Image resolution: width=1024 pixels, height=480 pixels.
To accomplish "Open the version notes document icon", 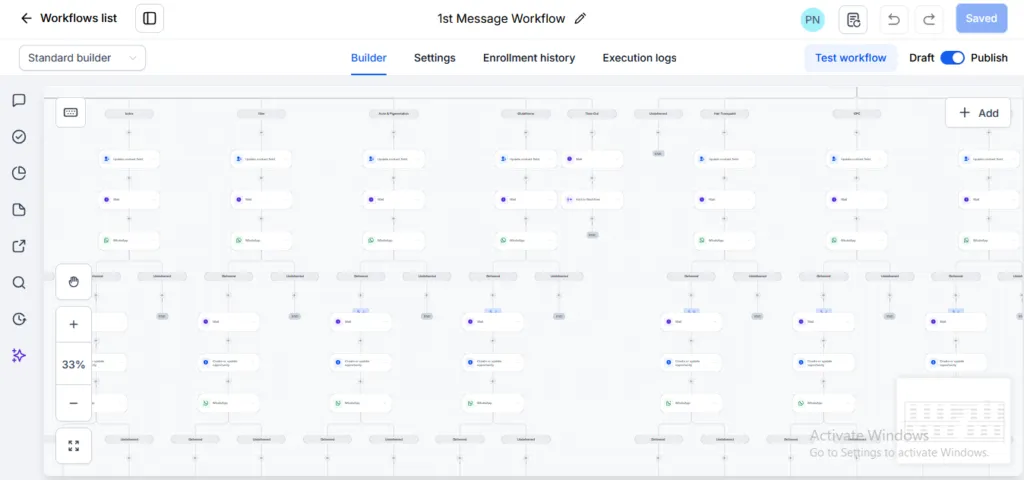I will click(x=854, y=19).
